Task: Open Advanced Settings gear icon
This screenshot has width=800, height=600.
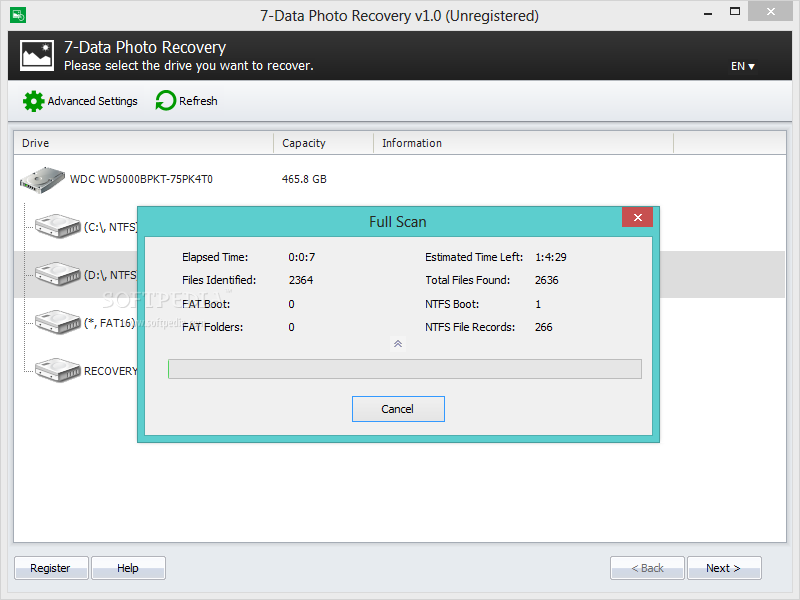Action: point(34,101)
